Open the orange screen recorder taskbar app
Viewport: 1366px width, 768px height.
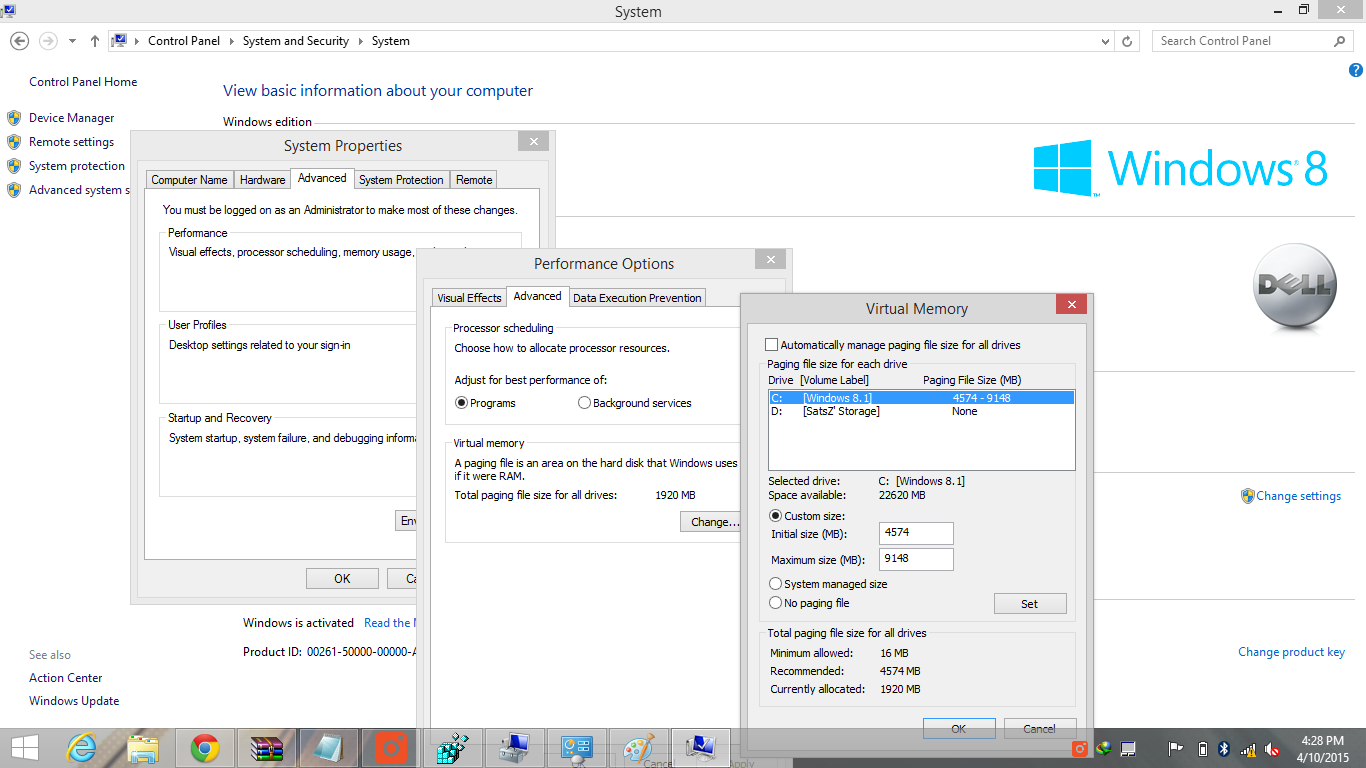[391, 748]
